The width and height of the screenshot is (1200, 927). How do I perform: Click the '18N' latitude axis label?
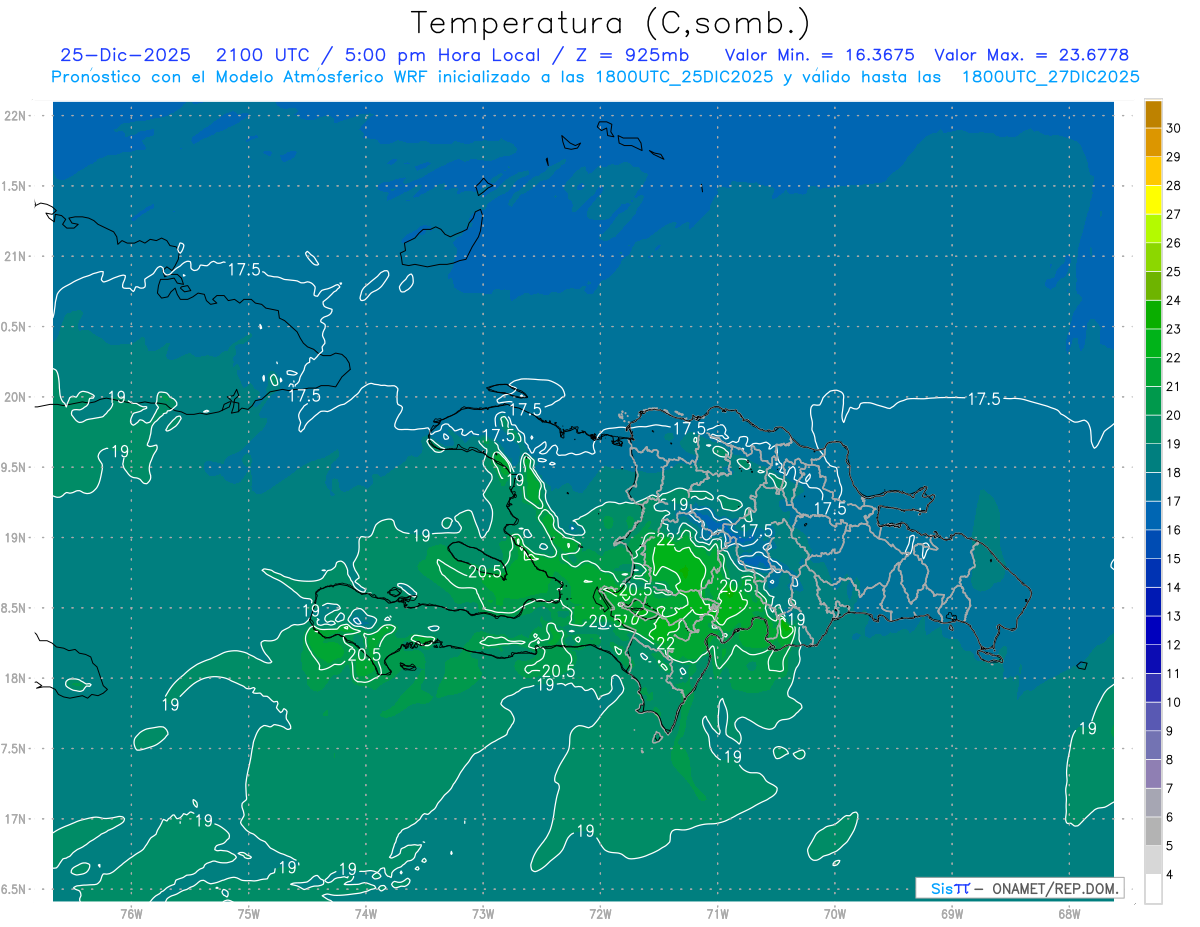point(16,678)
